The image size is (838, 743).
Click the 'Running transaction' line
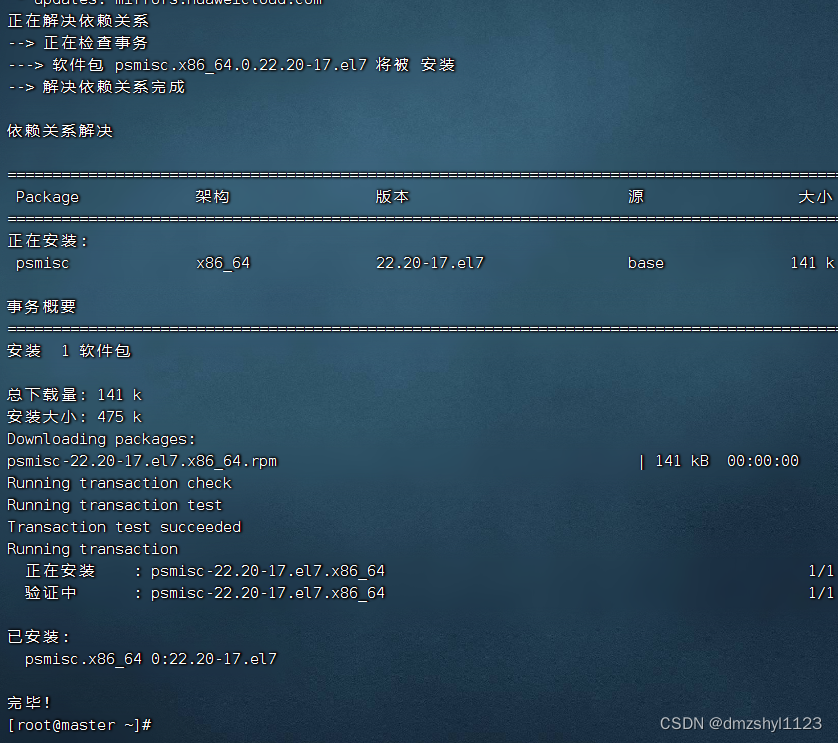pyautogui.click(x=92, y=549)
